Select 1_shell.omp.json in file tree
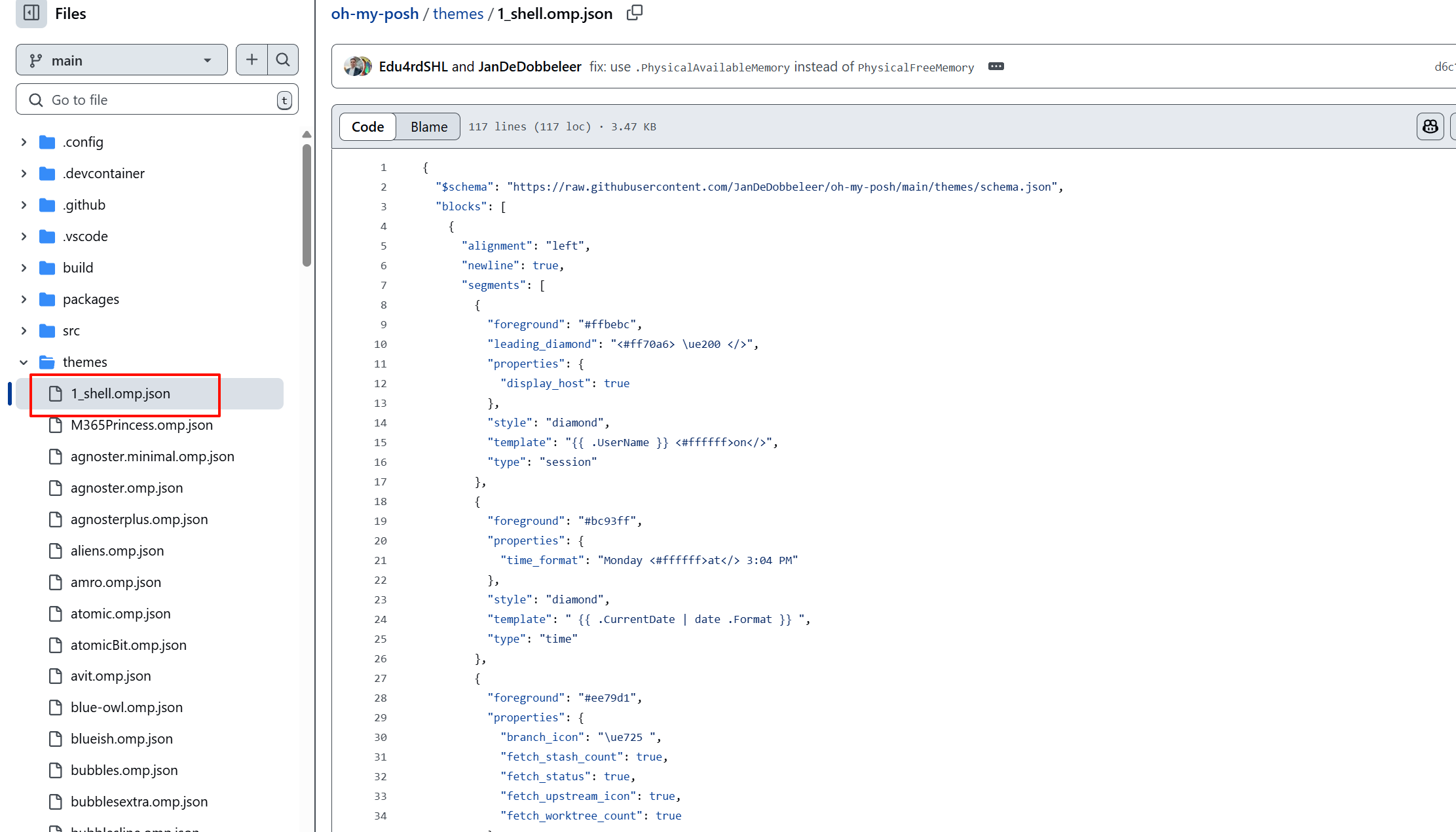Screen dimensions: 1456x832 tap(150, 394)
